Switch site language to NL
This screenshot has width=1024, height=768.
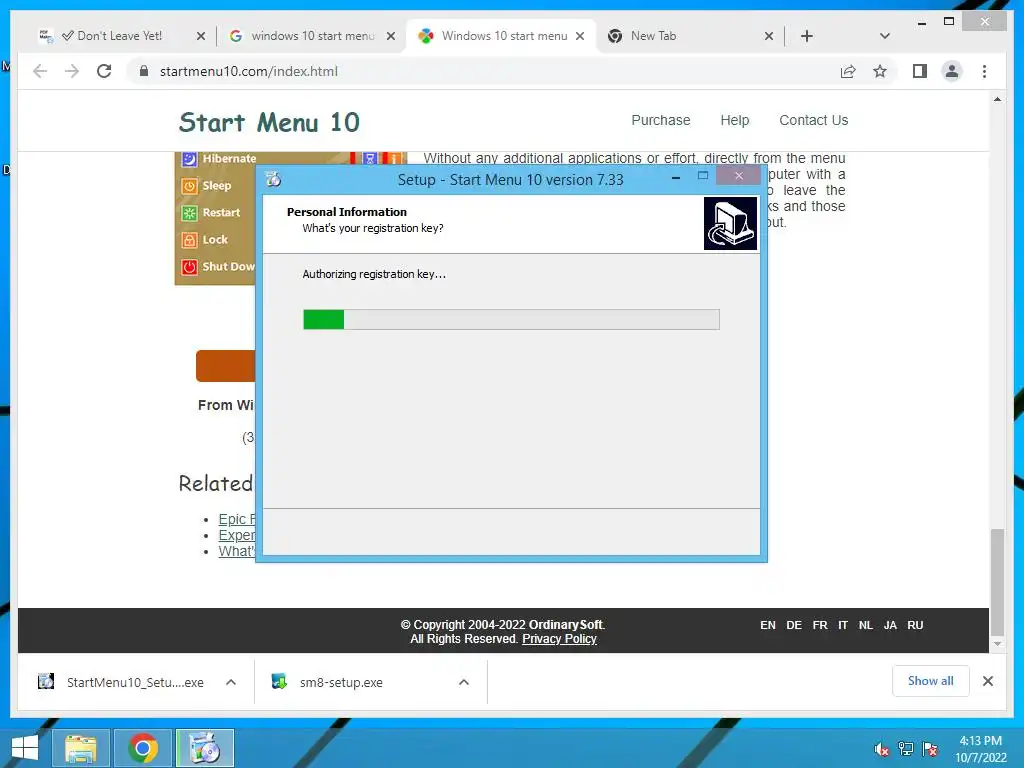(865, 625)
